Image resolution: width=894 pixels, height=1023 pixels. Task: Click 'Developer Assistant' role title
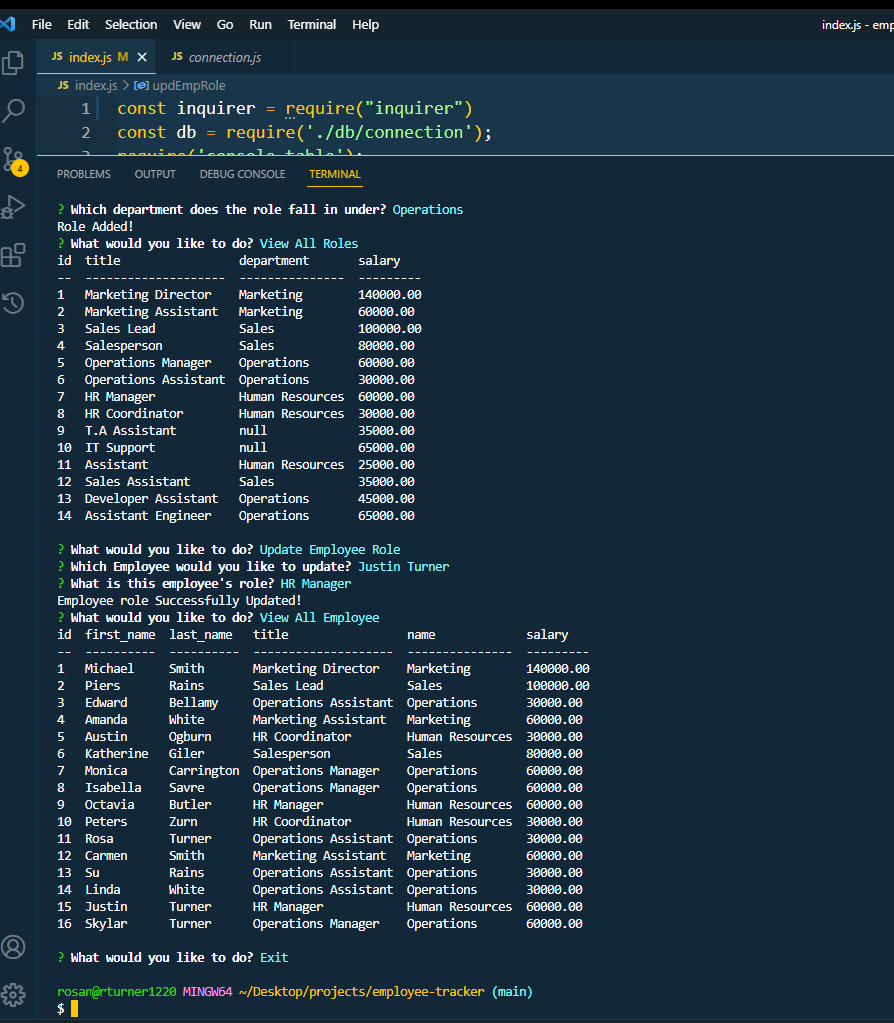tap(151, 498)
